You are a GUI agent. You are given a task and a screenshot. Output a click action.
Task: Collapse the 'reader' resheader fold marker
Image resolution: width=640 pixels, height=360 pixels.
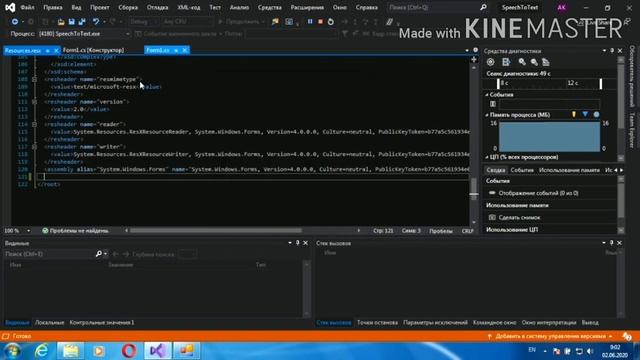click(x=35, y=124)
